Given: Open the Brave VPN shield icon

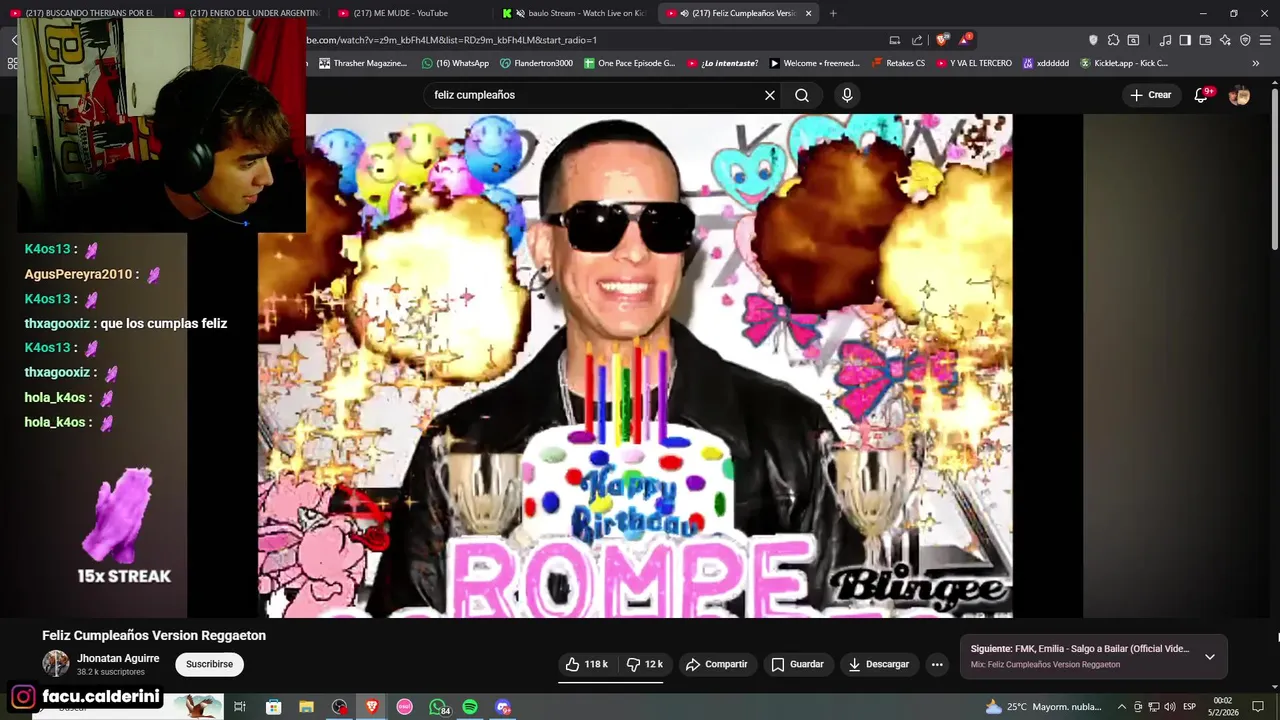Looking at the screenshot, I should pyautogui.click(x=1245, y=40).
